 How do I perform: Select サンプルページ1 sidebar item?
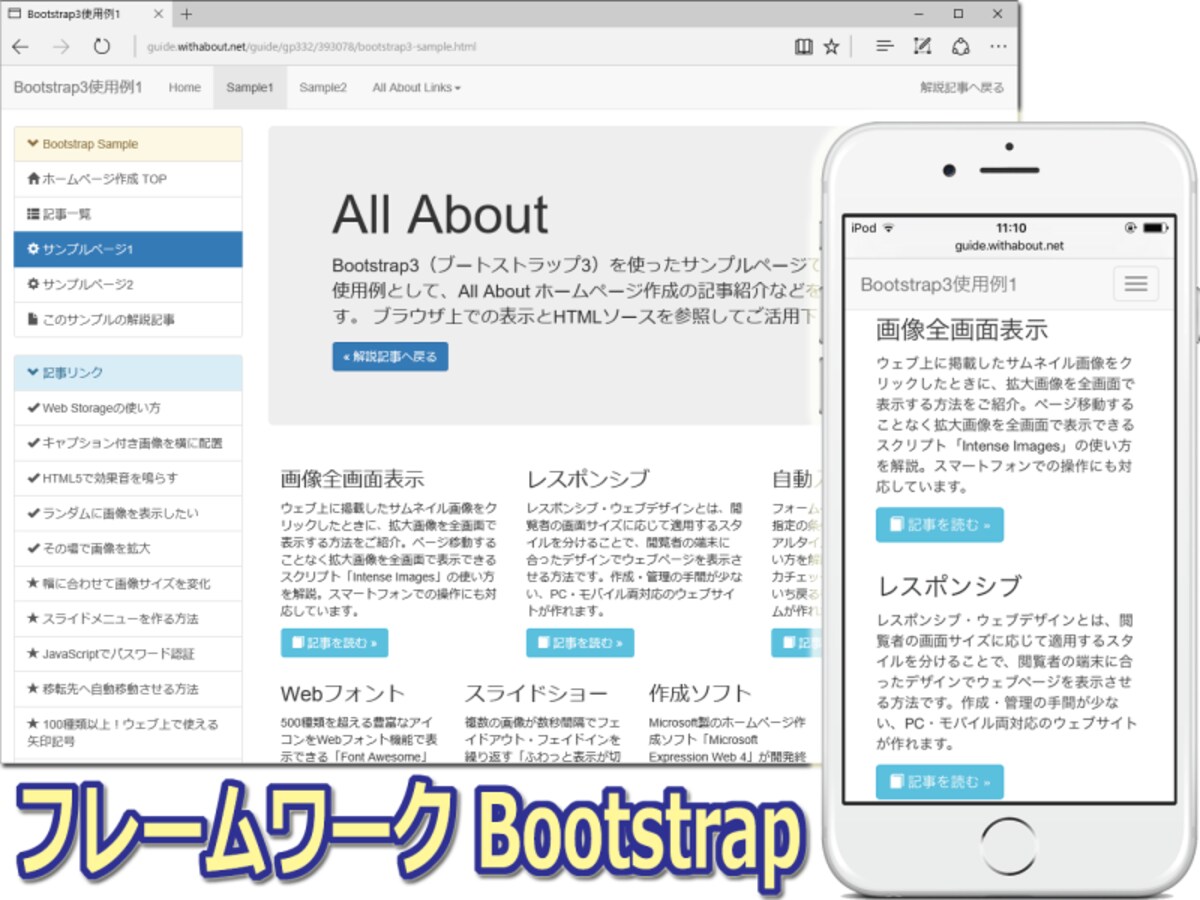[128, 249]
